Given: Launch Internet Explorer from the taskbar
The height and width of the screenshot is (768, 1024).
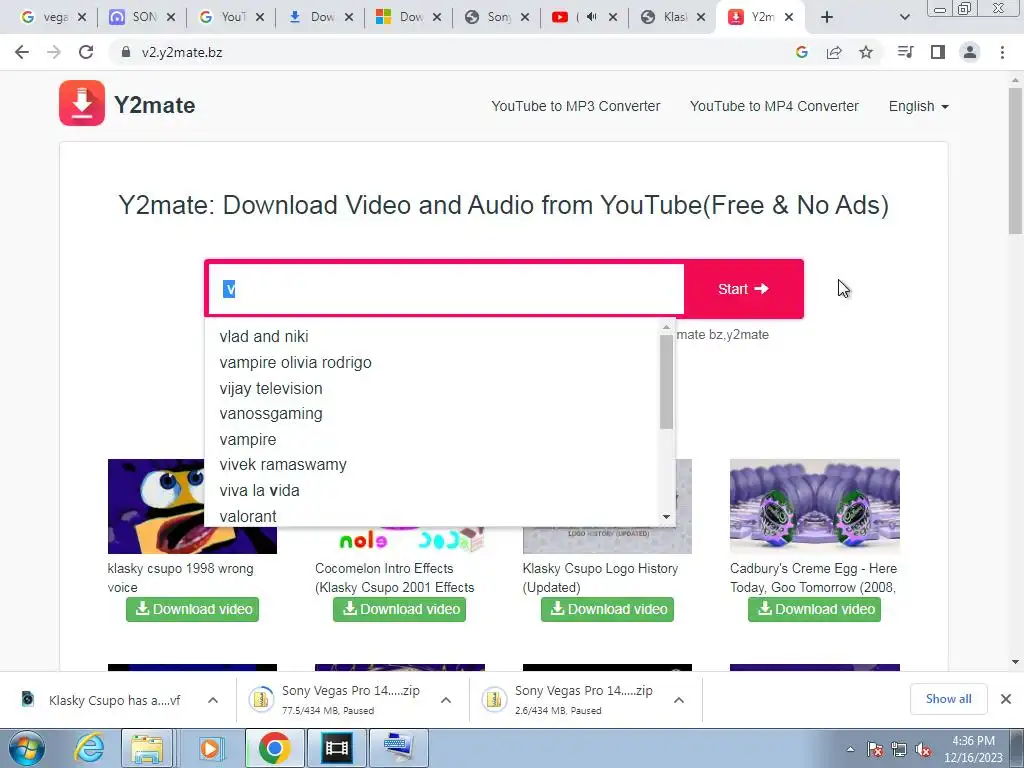Looking at the screenshot, I should tap(89, 748).
